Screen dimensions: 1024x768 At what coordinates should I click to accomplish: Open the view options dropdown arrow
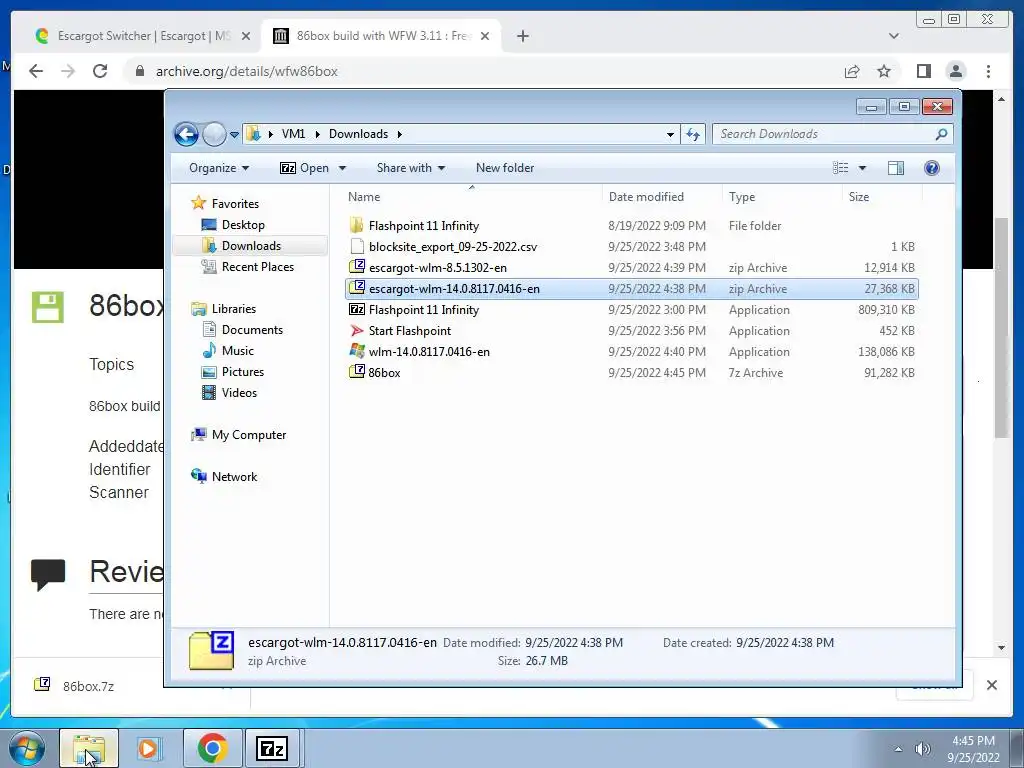click(x=862, y=168)
